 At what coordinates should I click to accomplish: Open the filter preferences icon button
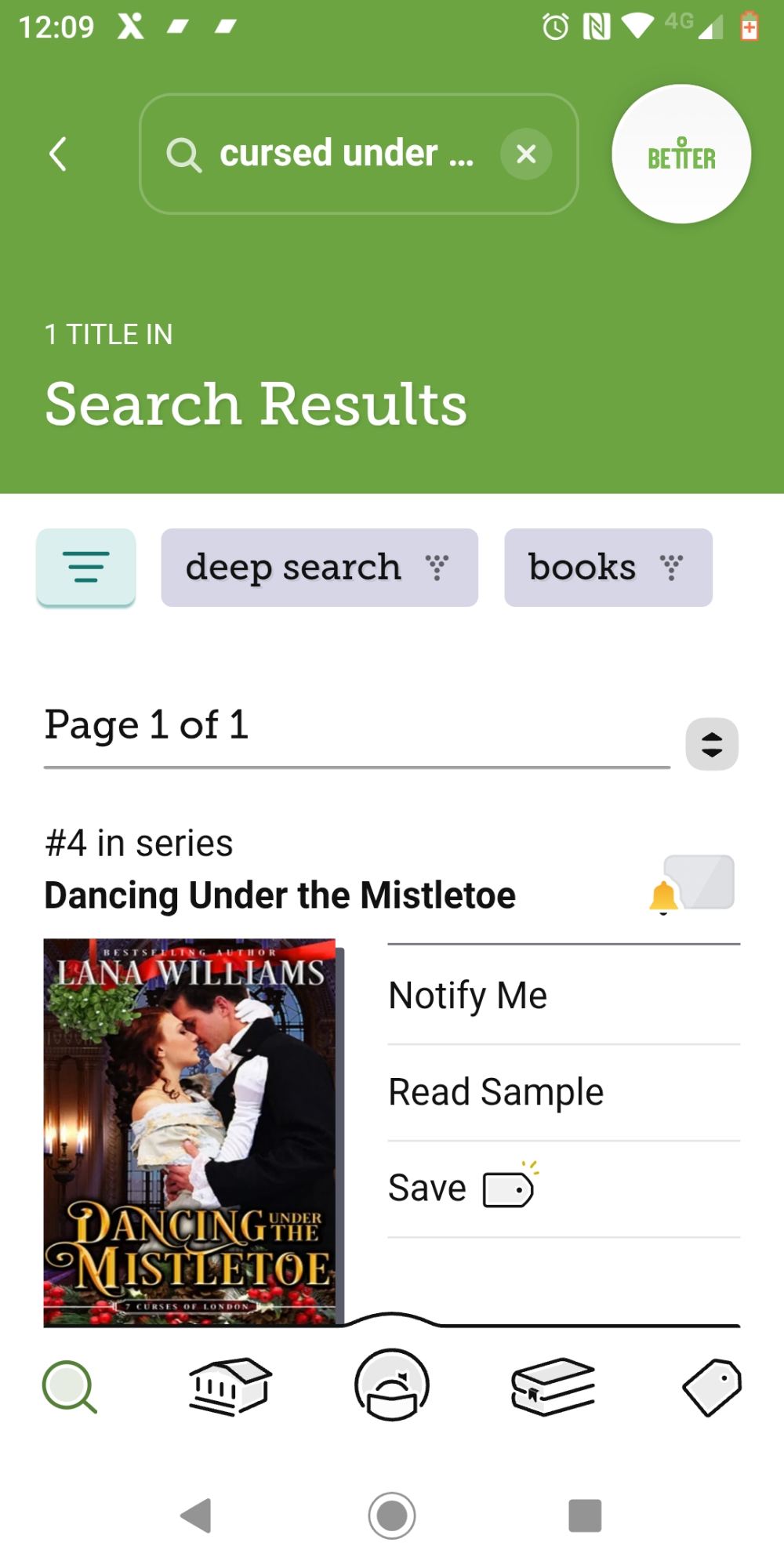point(86,568)
